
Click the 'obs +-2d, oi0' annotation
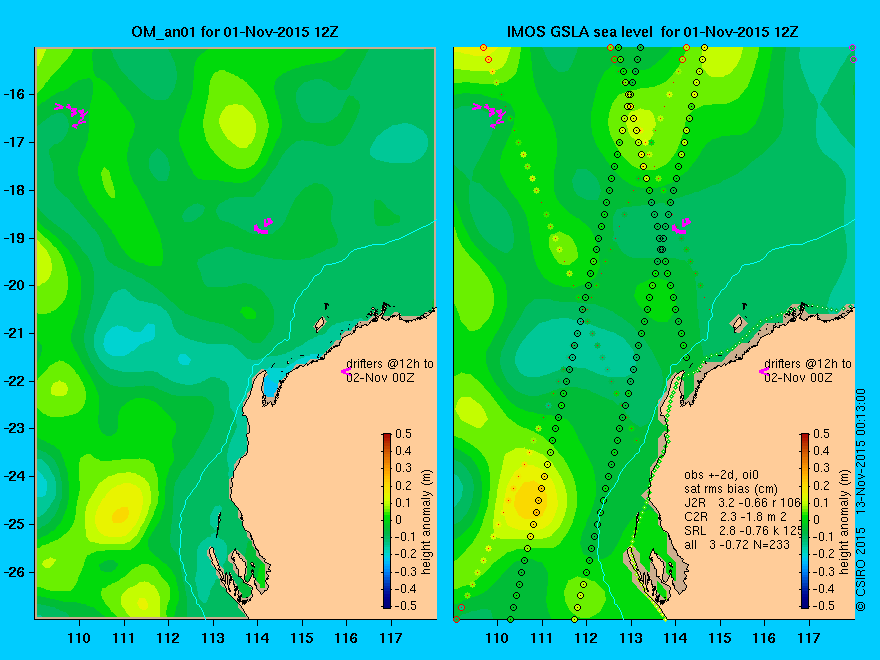click(722, 475)
